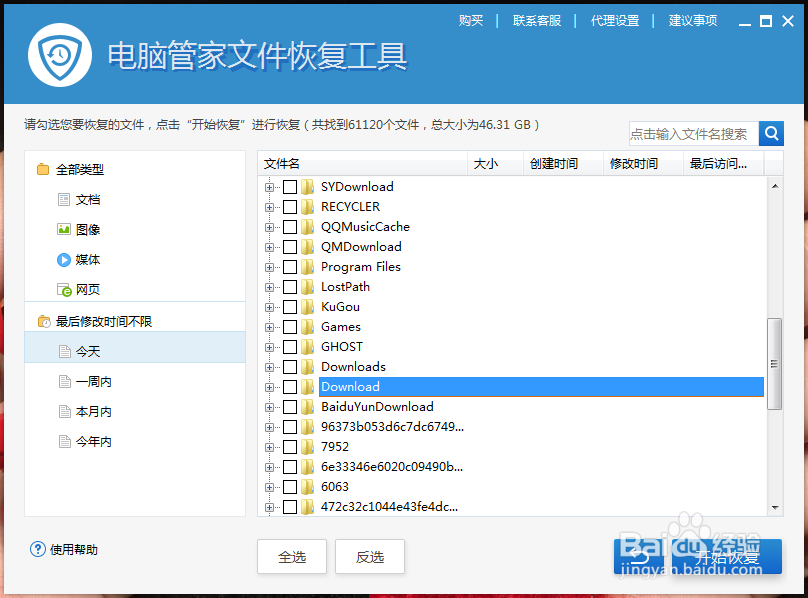Screen dimensions: 808x598
Task: Check the SYDownload checkbox
Action: (290, 187)
